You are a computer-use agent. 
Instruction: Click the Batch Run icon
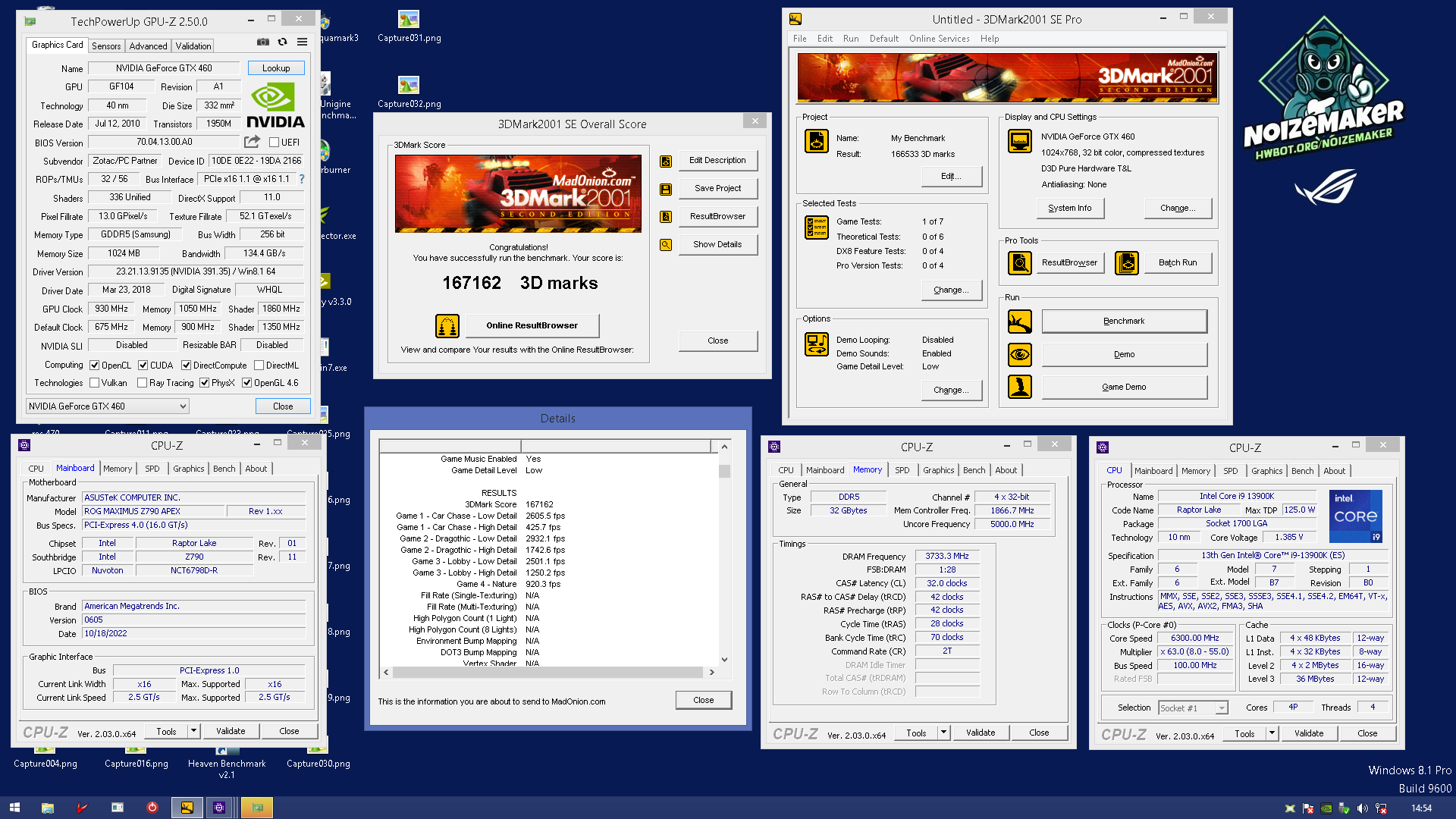tap(1127, 263)
